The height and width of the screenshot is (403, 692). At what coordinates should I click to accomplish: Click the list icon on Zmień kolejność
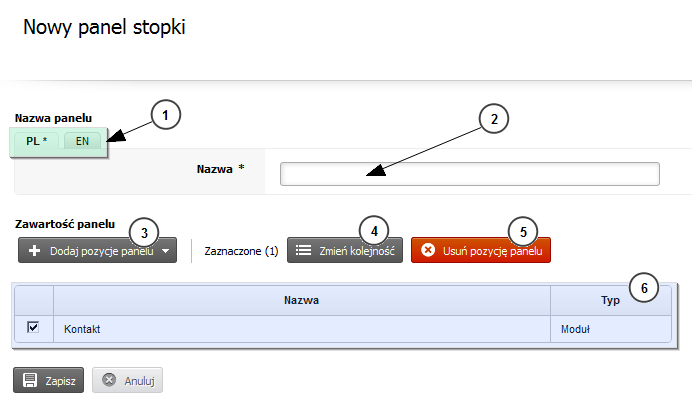[303, 251]
